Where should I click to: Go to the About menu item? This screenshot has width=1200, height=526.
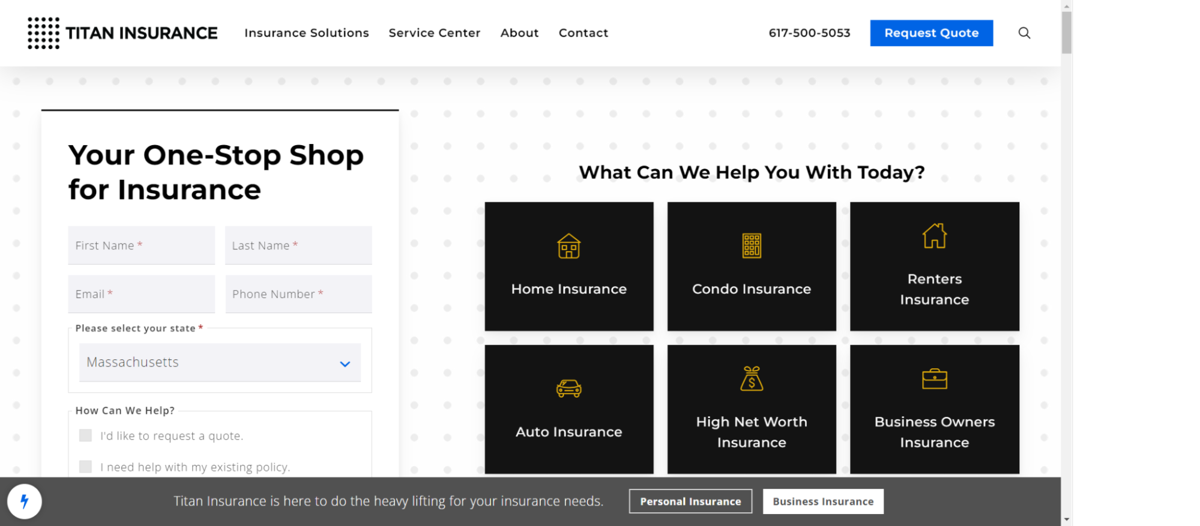pos(519,33)
